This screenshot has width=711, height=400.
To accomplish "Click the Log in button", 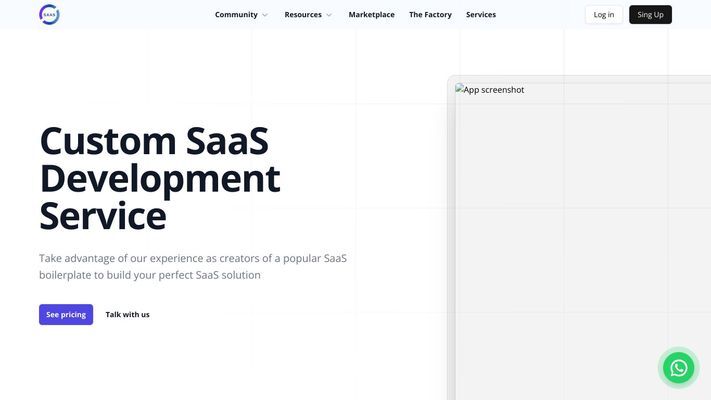I will [x=604, y=15].
